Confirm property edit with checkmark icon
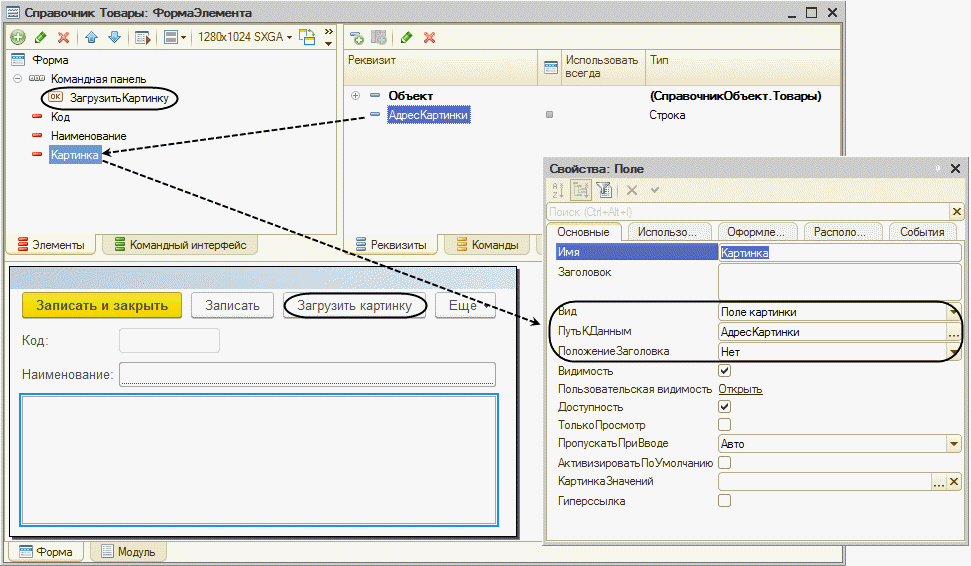 [655, 190]
